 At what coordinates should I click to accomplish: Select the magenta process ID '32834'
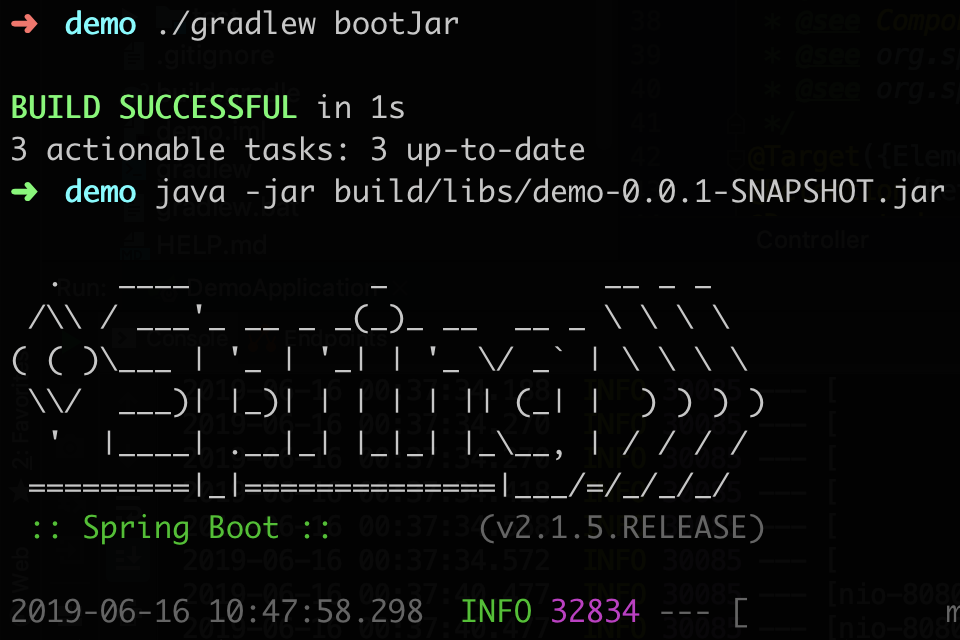click(595, 611)
